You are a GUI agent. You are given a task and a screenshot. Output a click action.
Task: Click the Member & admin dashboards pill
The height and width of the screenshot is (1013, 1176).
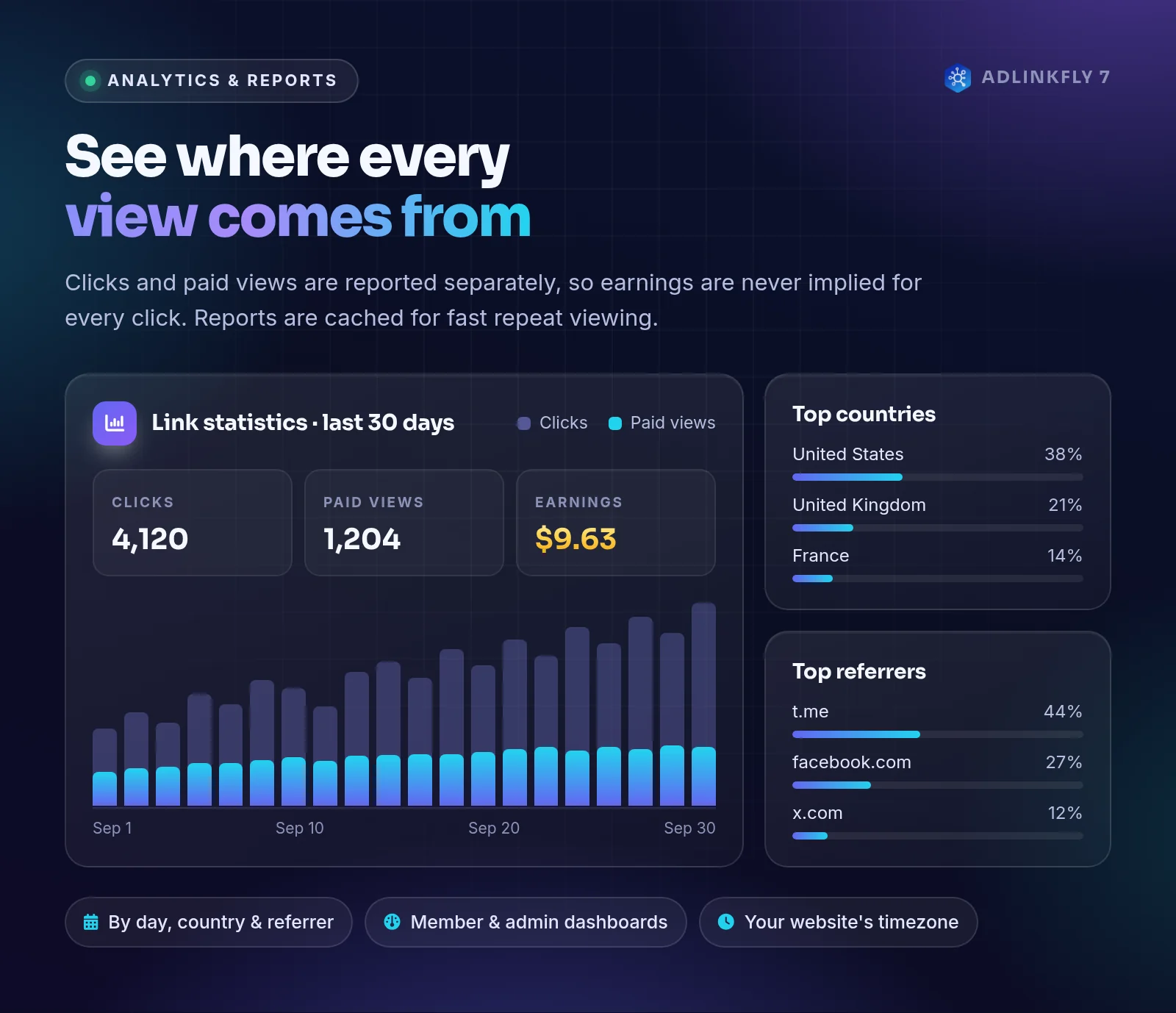(526, 922)
